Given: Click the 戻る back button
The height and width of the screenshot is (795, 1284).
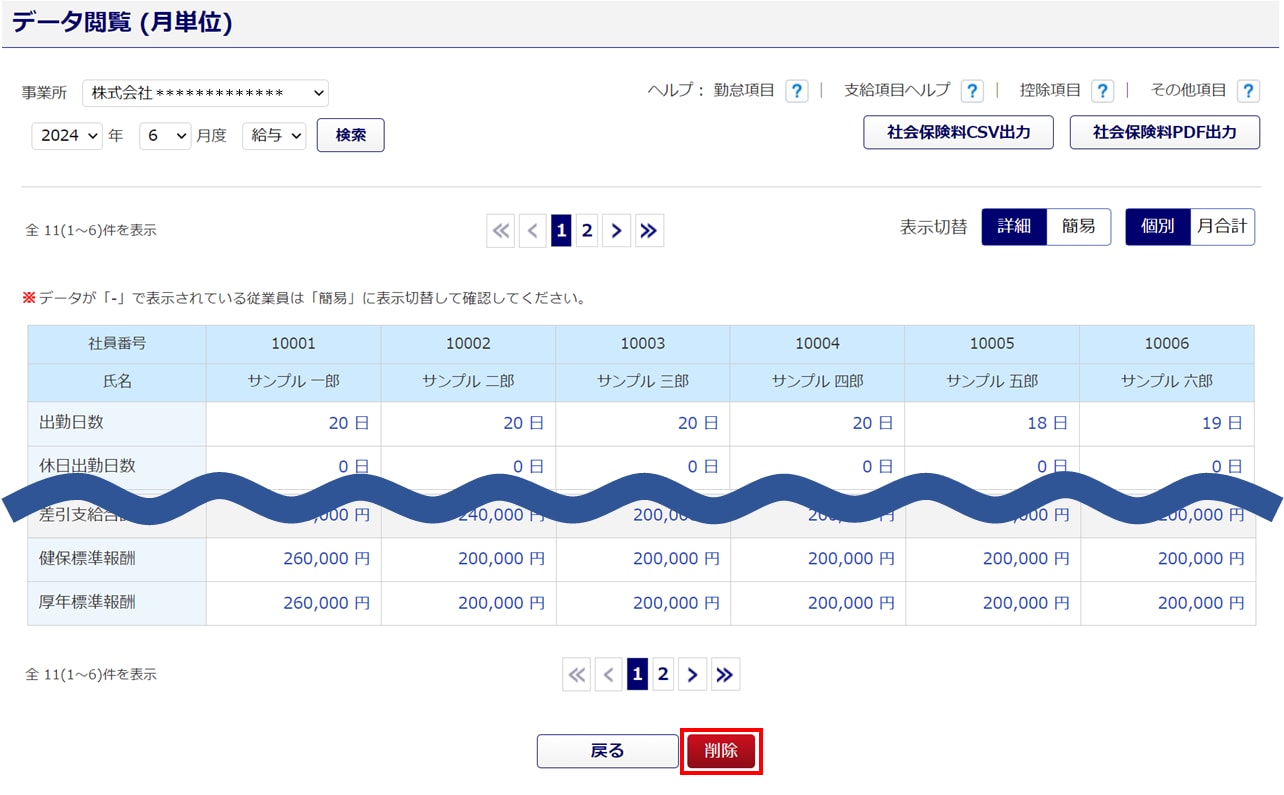Looking at the screenshot, I should (x=607, y=751).
